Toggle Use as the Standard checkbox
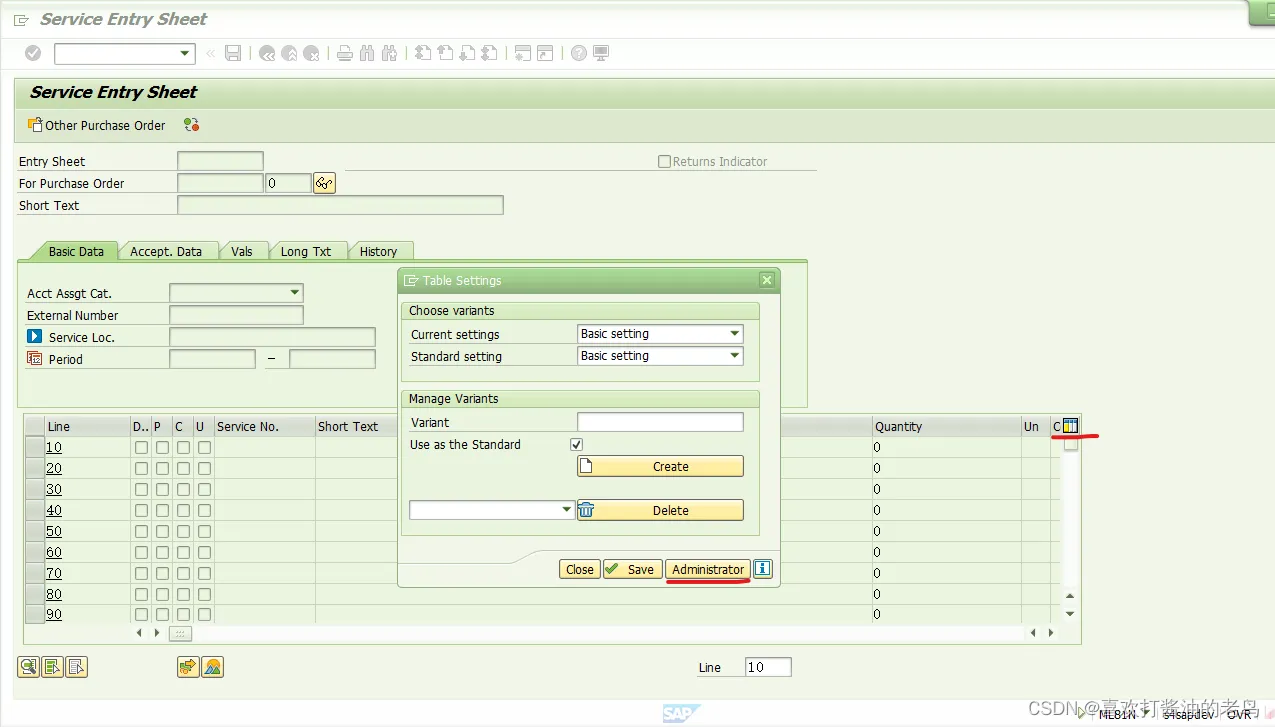The height and width of the screenshot is (727, 1275). pos(577,444)
